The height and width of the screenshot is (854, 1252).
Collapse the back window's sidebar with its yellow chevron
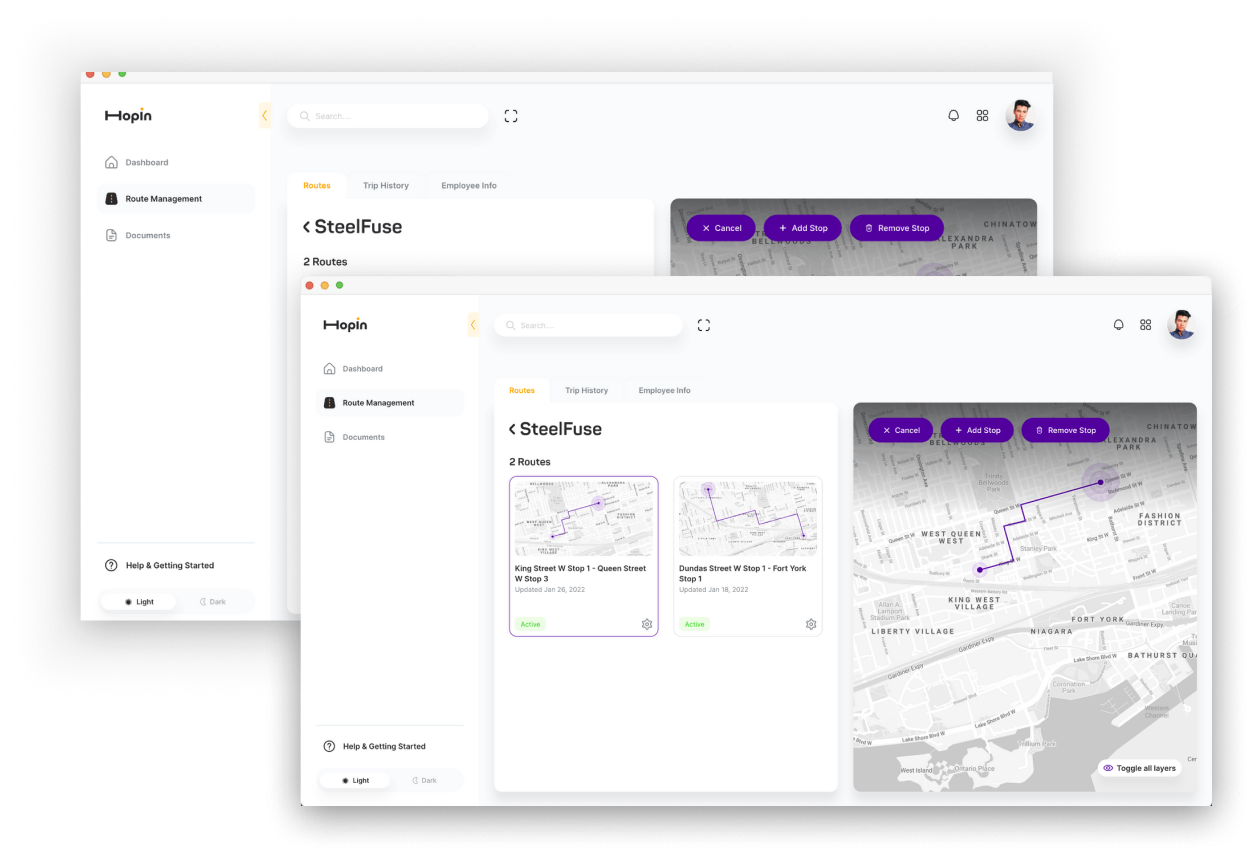(x=265, y=116)
